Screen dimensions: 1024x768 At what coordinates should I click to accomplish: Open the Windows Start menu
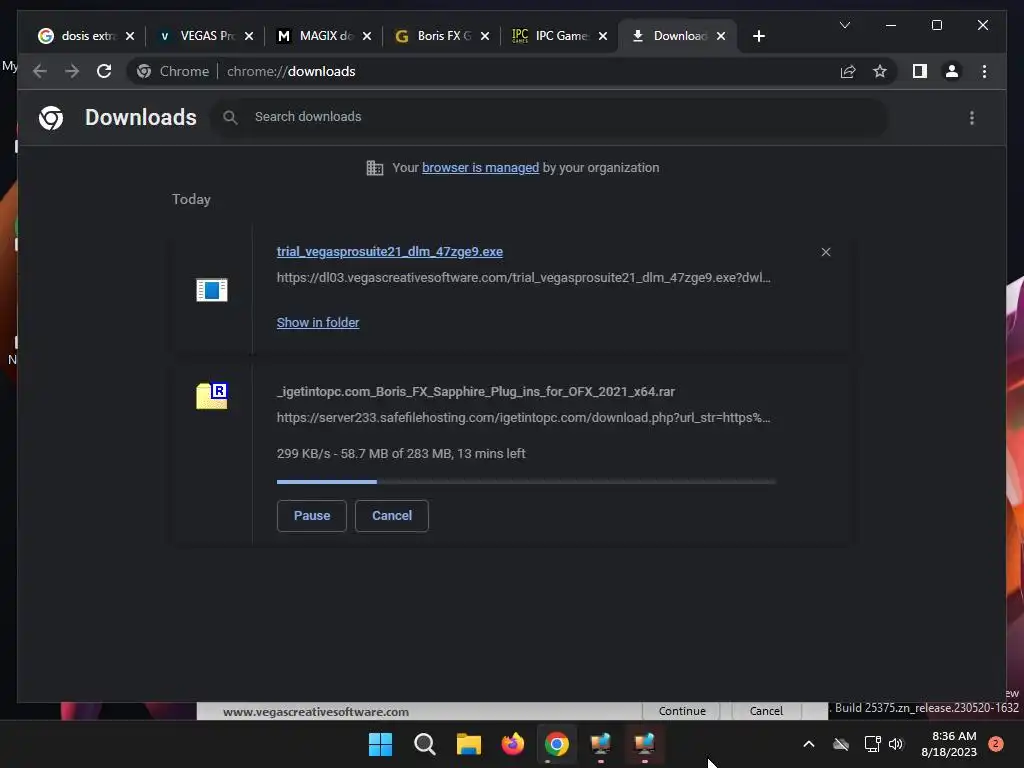[380, 744]
